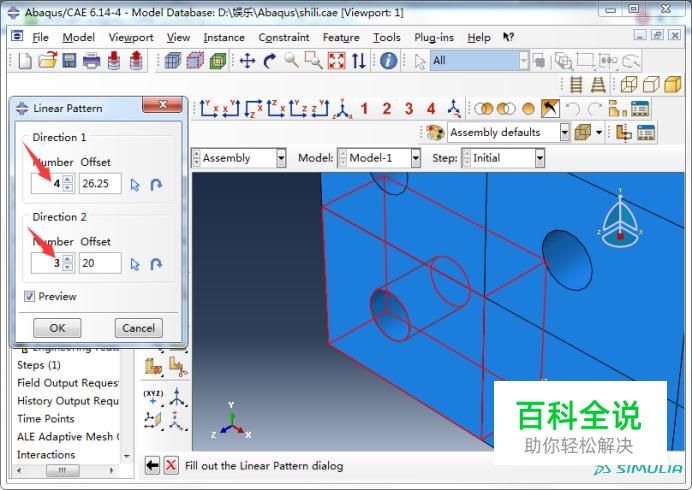This screenshot has width=692, height=490.
Task: Open the Plug-ins menu
Action: click(x=434, y=38)
